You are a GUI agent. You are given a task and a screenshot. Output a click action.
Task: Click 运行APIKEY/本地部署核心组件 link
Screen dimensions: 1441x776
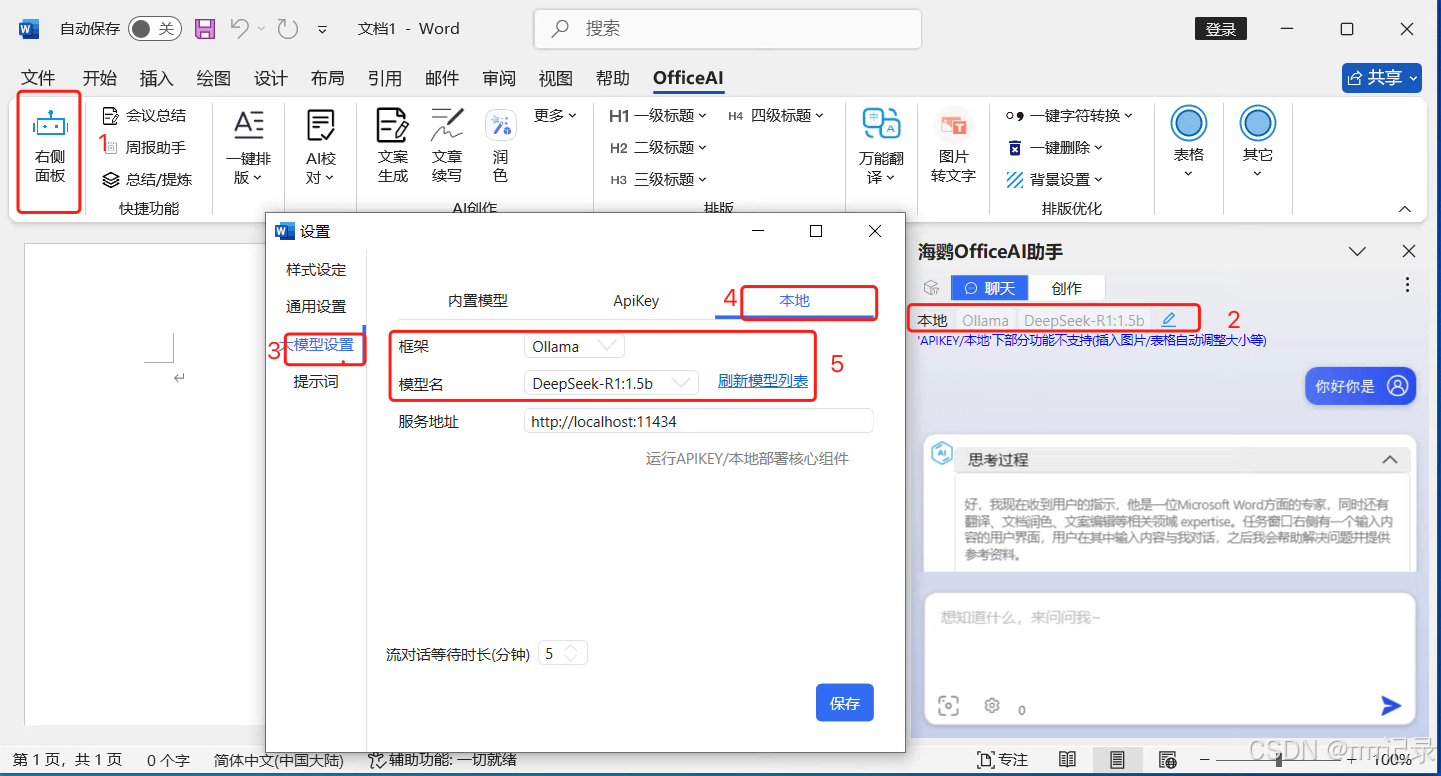coord(747,459)
